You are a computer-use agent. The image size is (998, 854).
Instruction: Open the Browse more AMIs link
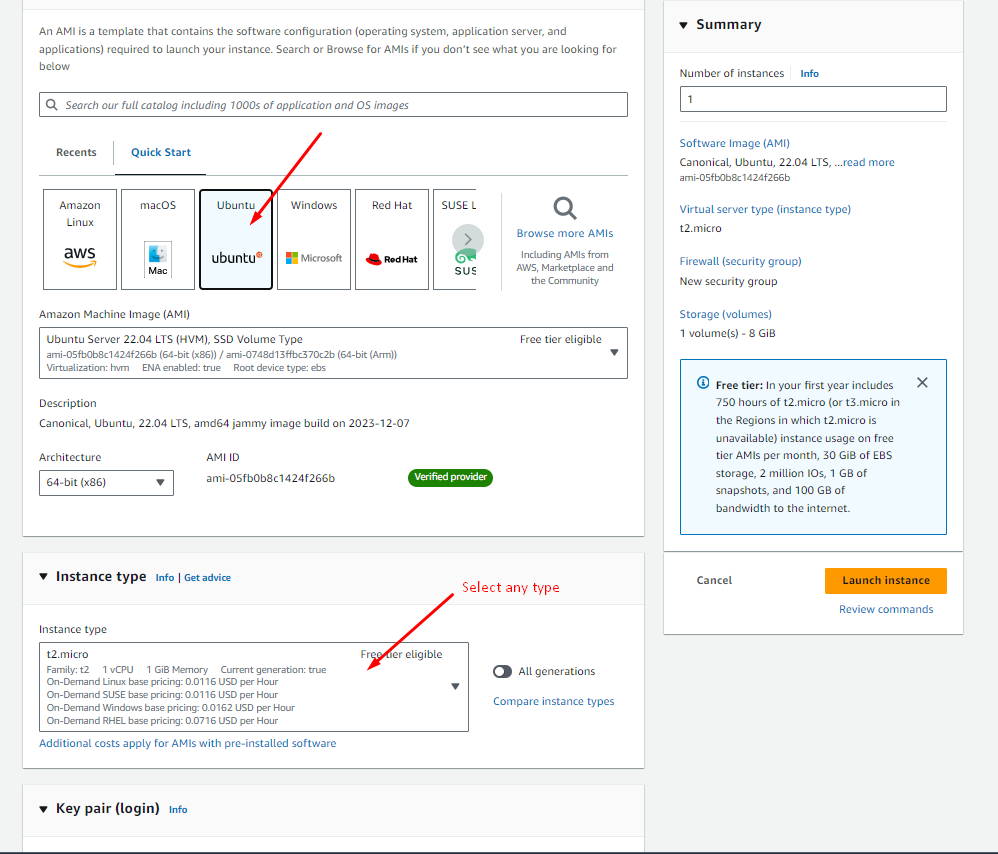pos(565,233)
